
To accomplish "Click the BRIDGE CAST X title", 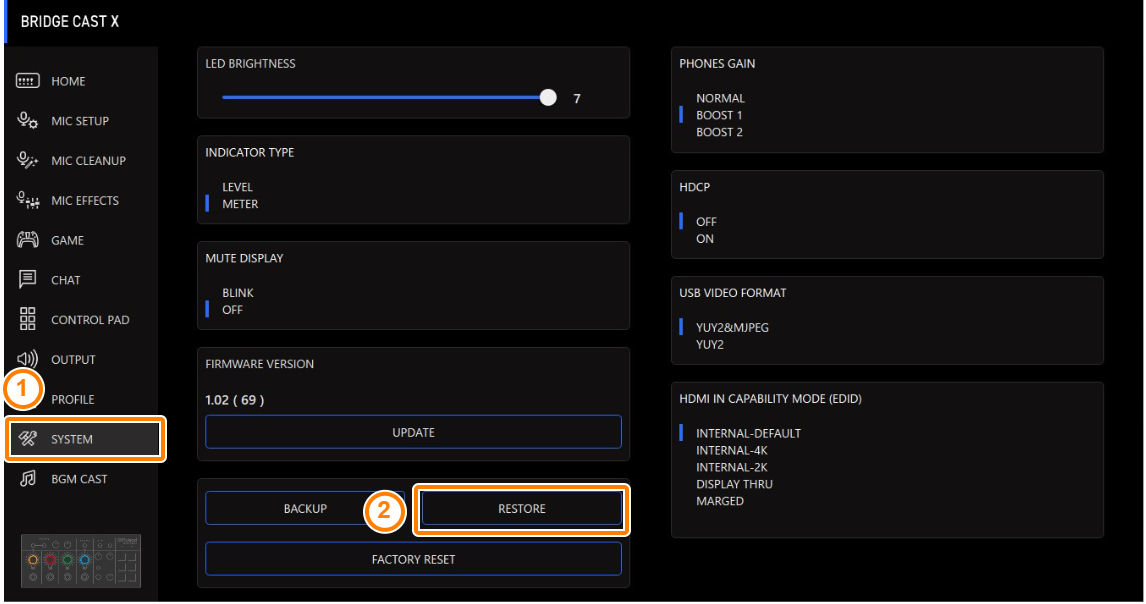I will tap(69, 21).
